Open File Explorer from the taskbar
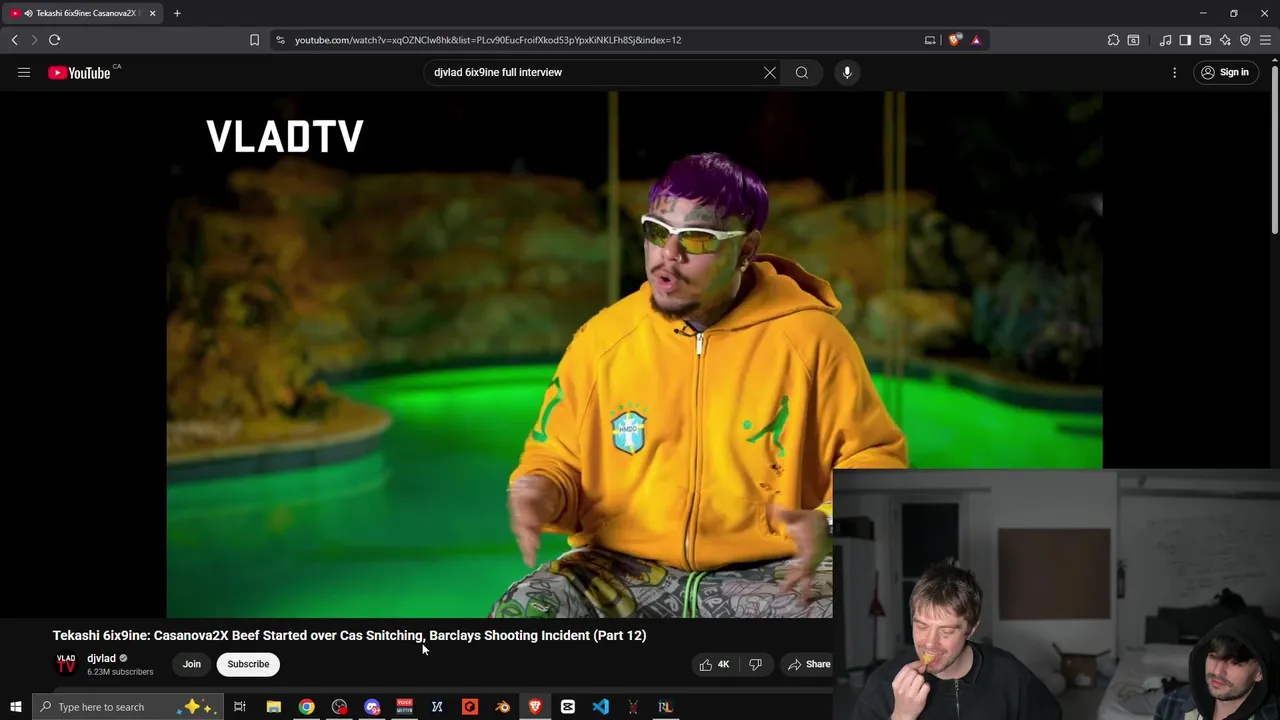 [x=273, y=707]
